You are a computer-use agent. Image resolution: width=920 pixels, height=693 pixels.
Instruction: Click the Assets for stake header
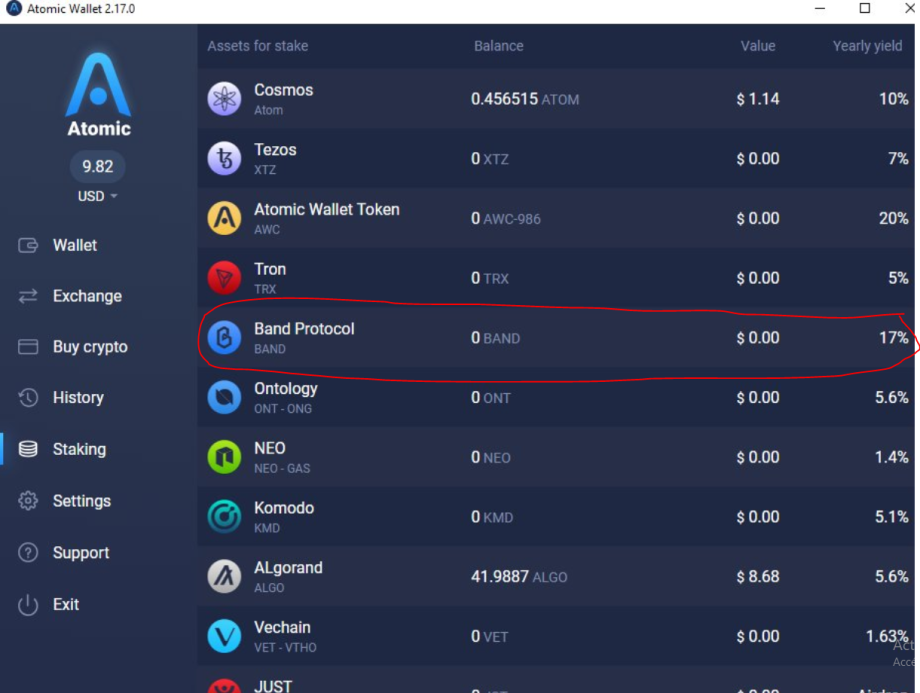[x=258, y=46]
